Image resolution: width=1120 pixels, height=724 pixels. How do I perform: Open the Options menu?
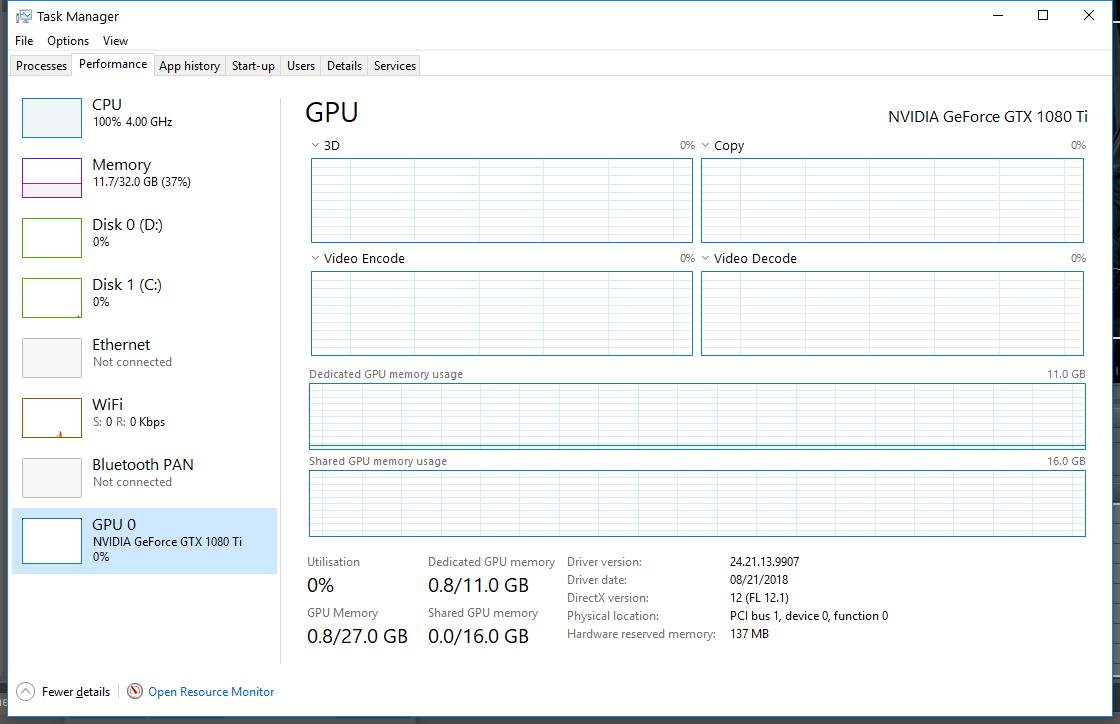pos(68,41)
